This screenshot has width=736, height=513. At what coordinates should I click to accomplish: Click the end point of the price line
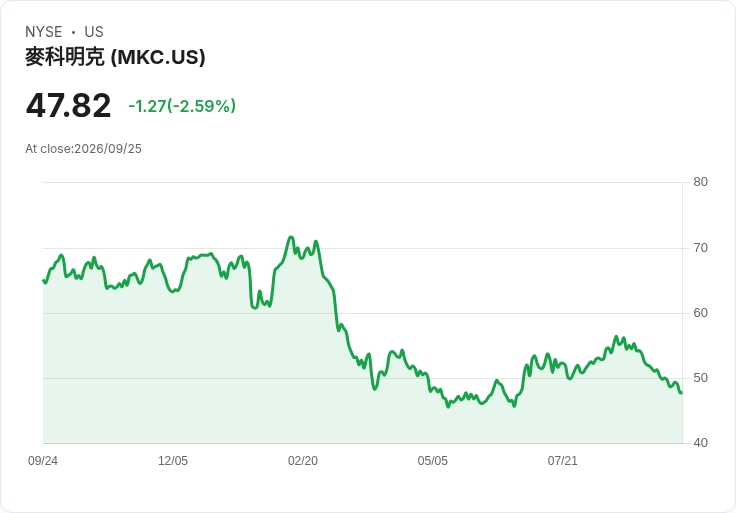pyautogui.click(x=681, y=392)
